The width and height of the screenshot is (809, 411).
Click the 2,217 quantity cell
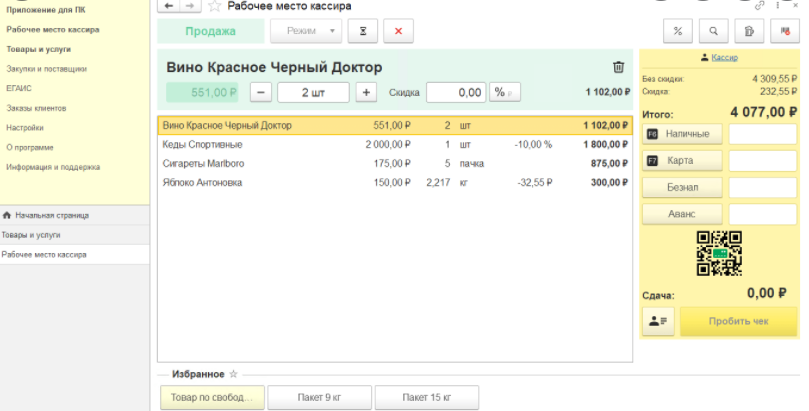(x=438, y=183)
